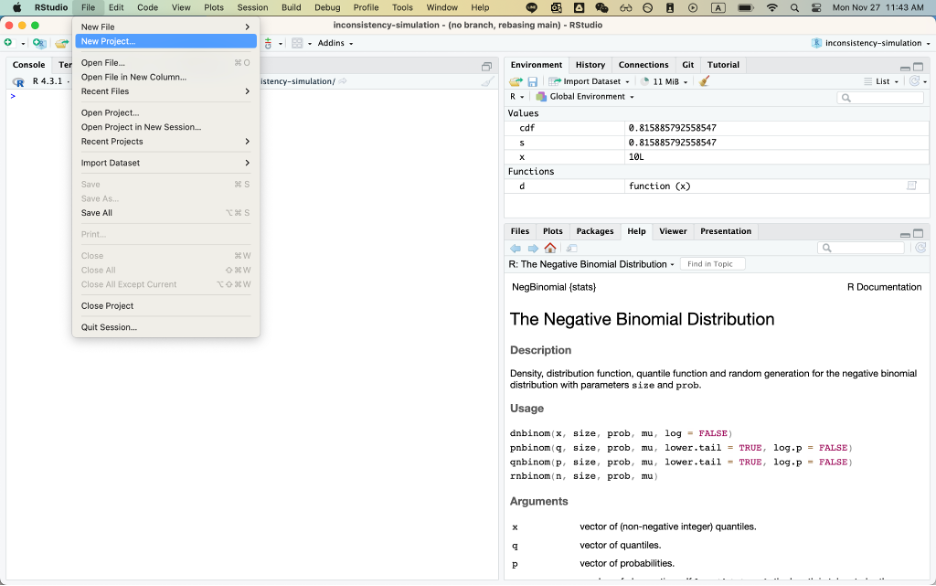Click the Wi-Fi status icon
Screen dimensions: 936x586
point(772,8)
